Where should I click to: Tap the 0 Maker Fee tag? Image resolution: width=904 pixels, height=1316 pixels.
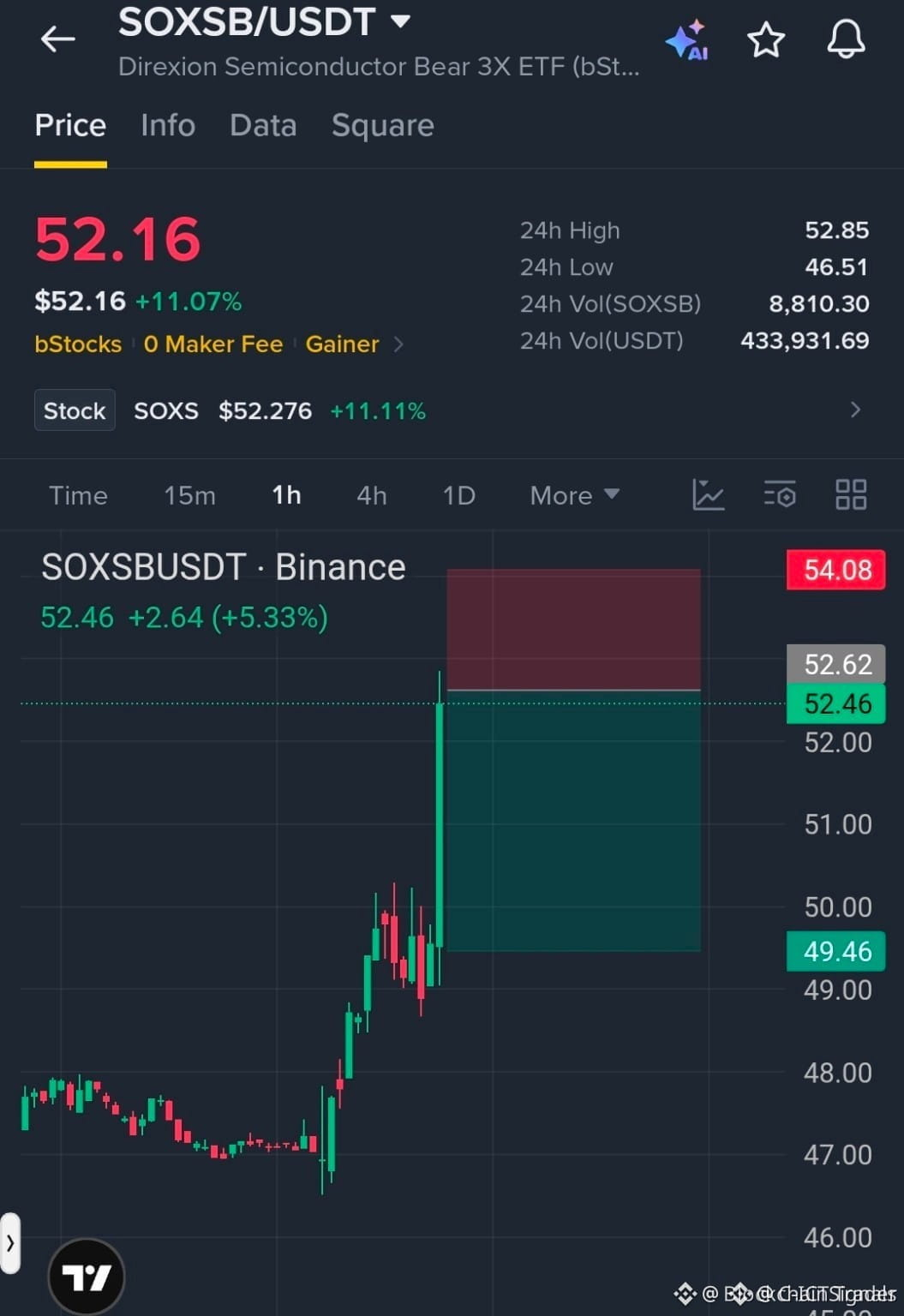213,344
